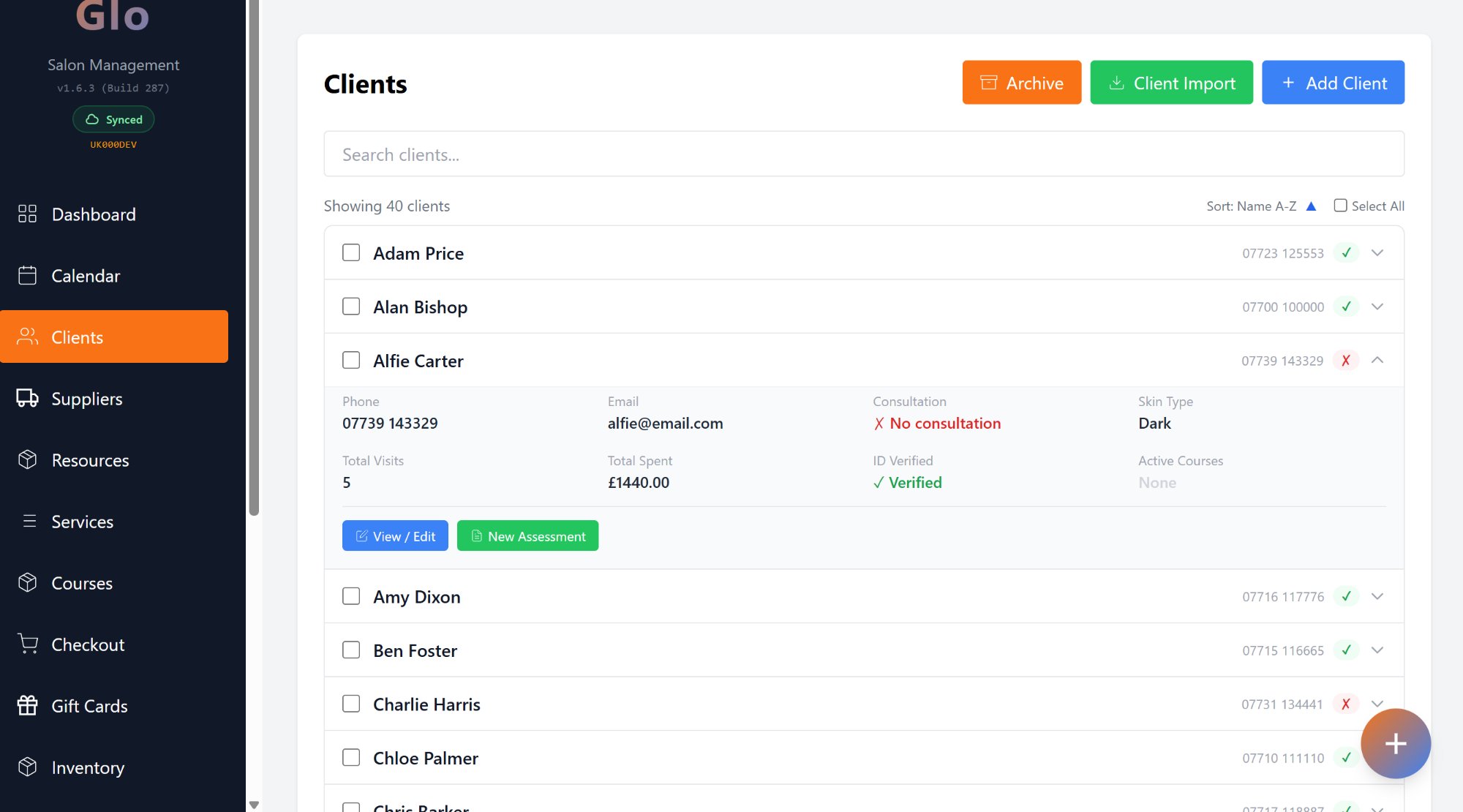The width and height of the screenshot is (1463, 812).
Task: Click the Suppliers truck icon
Action: tap(27, 398)
